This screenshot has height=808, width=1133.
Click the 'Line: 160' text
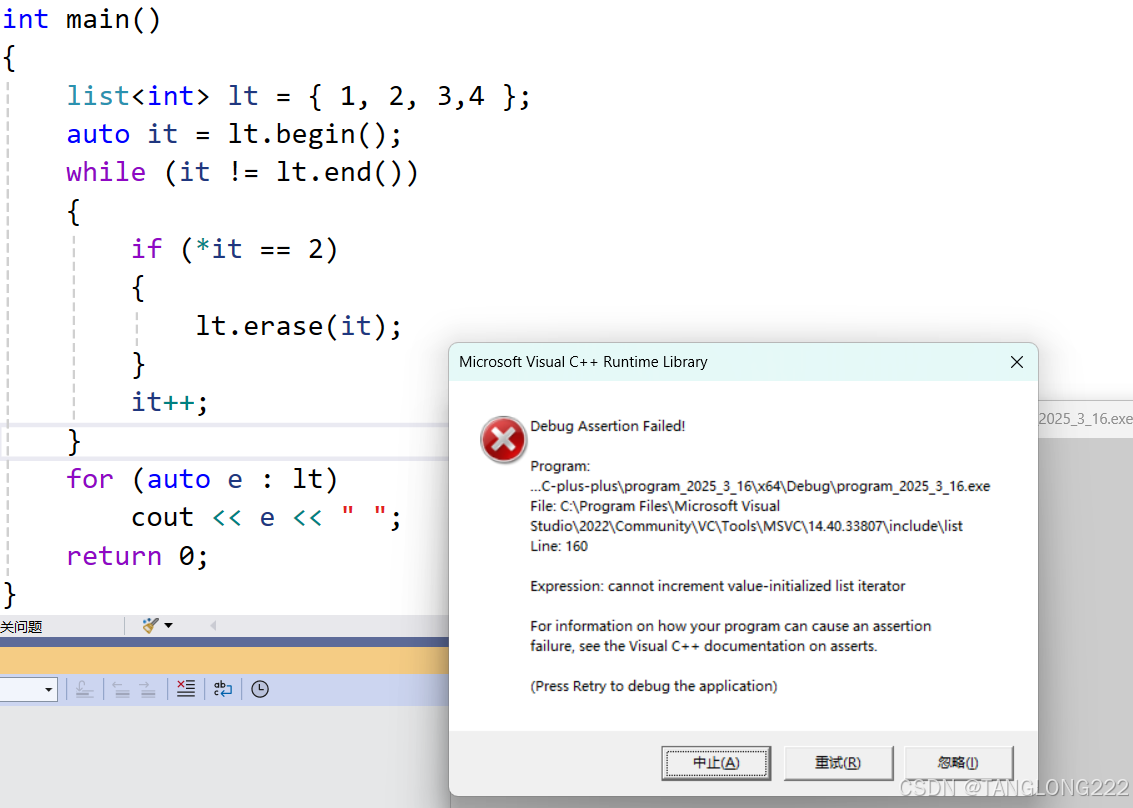point(559,546)
